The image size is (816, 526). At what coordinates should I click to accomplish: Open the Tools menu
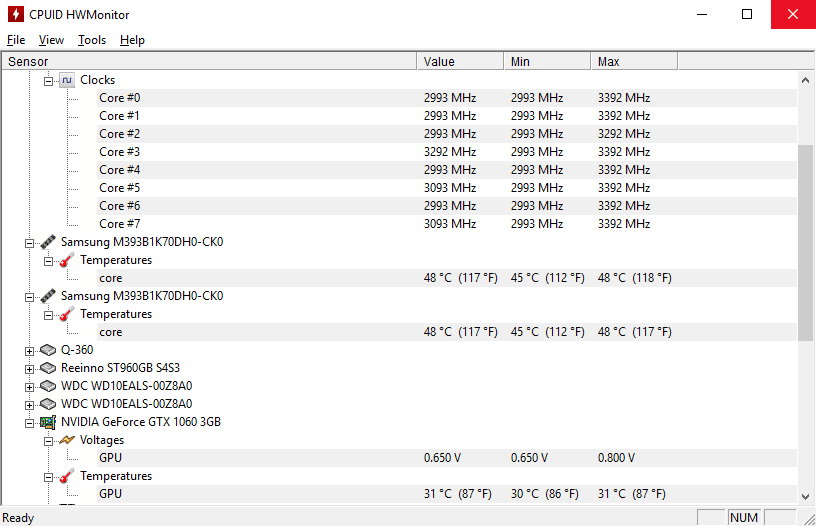click(92, 40)
